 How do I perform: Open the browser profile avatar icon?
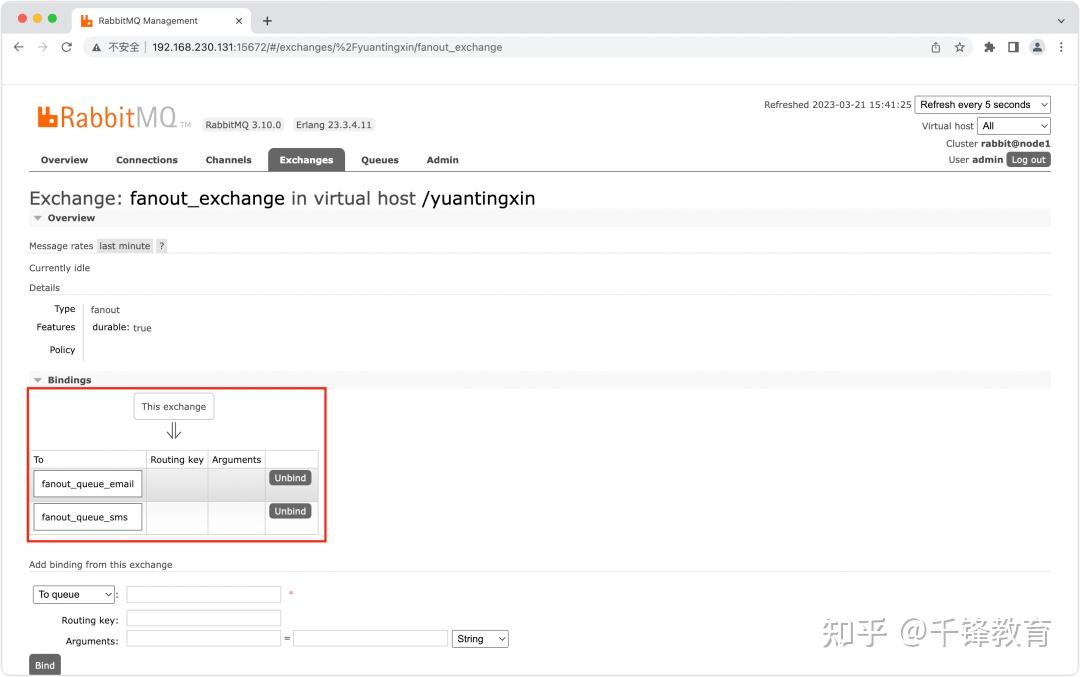(1037, 46)
